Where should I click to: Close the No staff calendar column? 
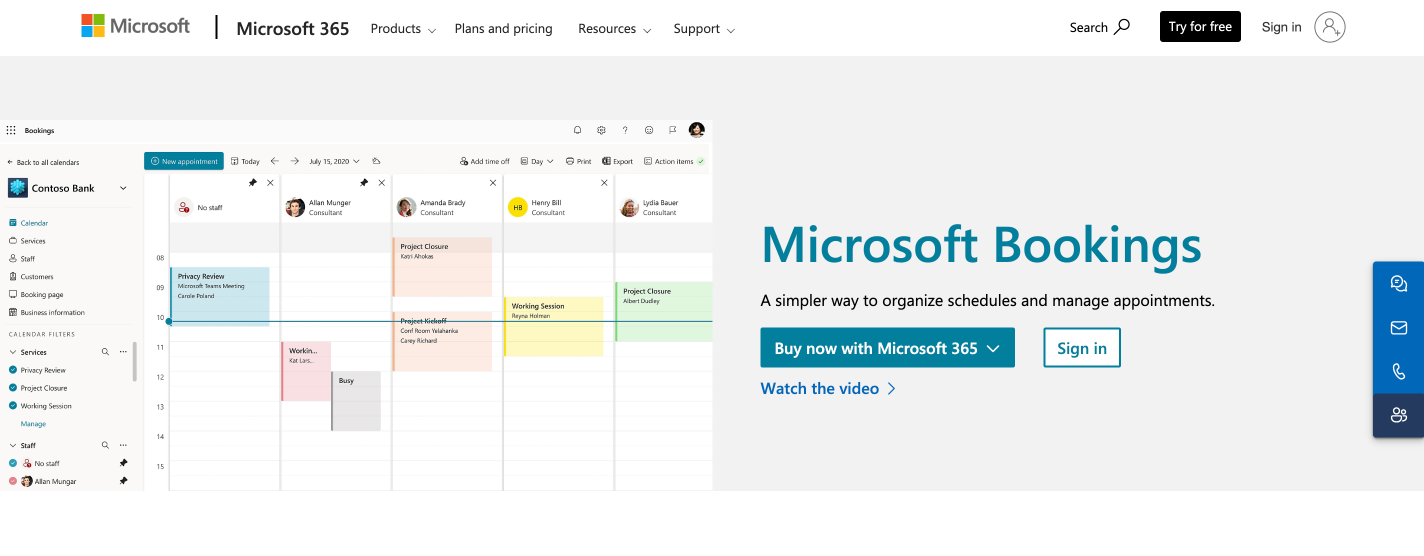270,183
